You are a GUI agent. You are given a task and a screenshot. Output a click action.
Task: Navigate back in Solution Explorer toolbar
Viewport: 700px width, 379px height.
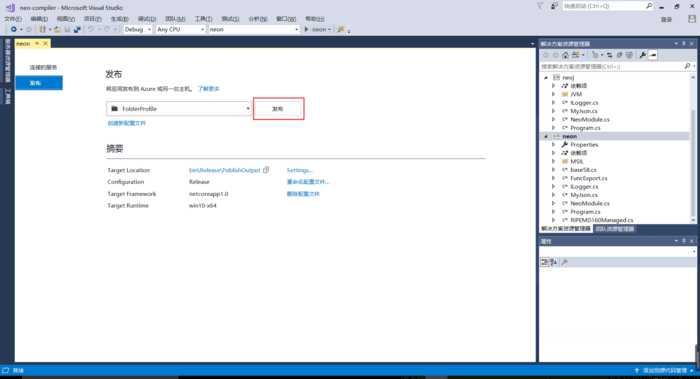click(x=546, y=55)
